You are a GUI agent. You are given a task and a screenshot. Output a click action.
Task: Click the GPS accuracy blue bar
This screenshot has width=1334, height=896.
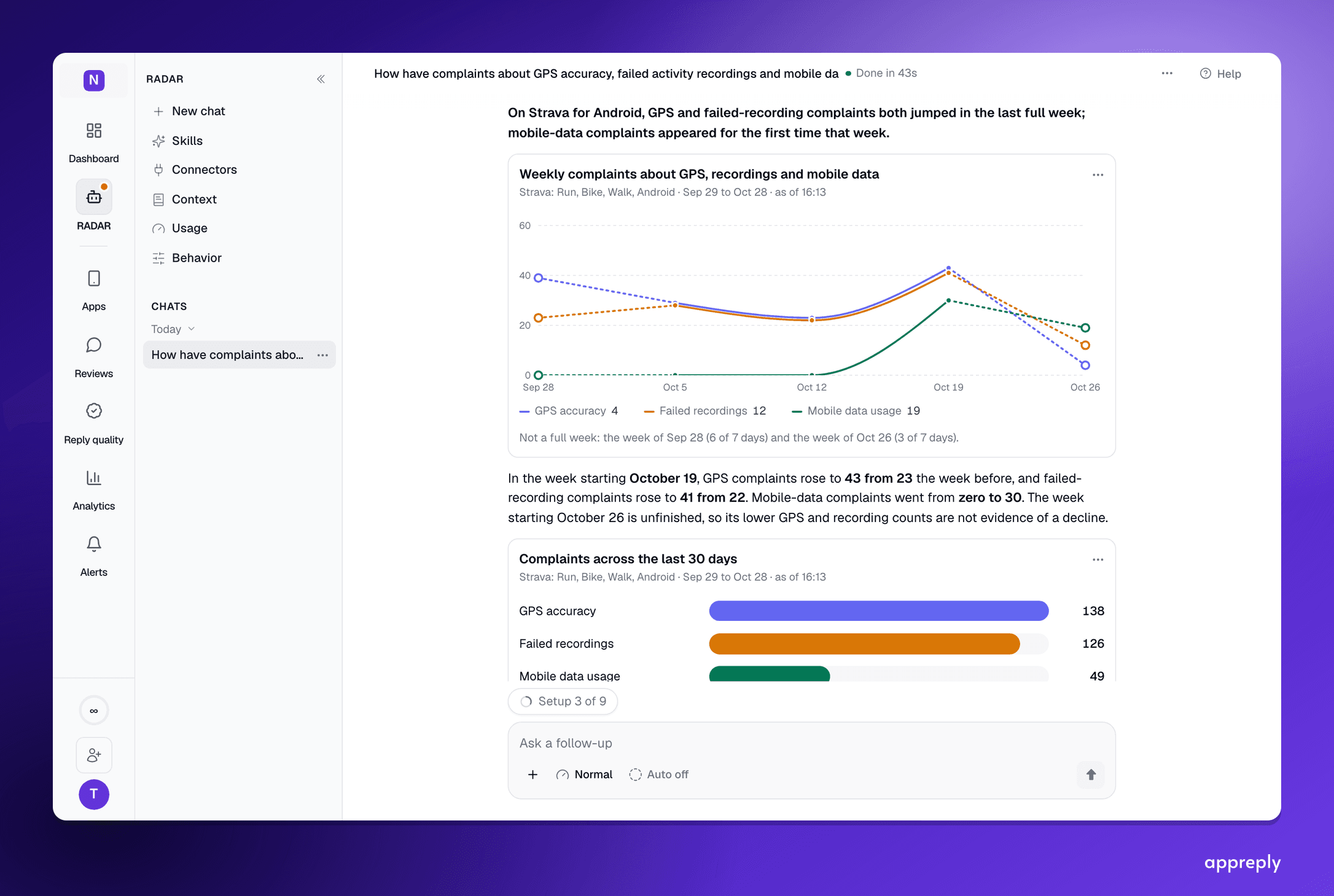click(879, 611)
